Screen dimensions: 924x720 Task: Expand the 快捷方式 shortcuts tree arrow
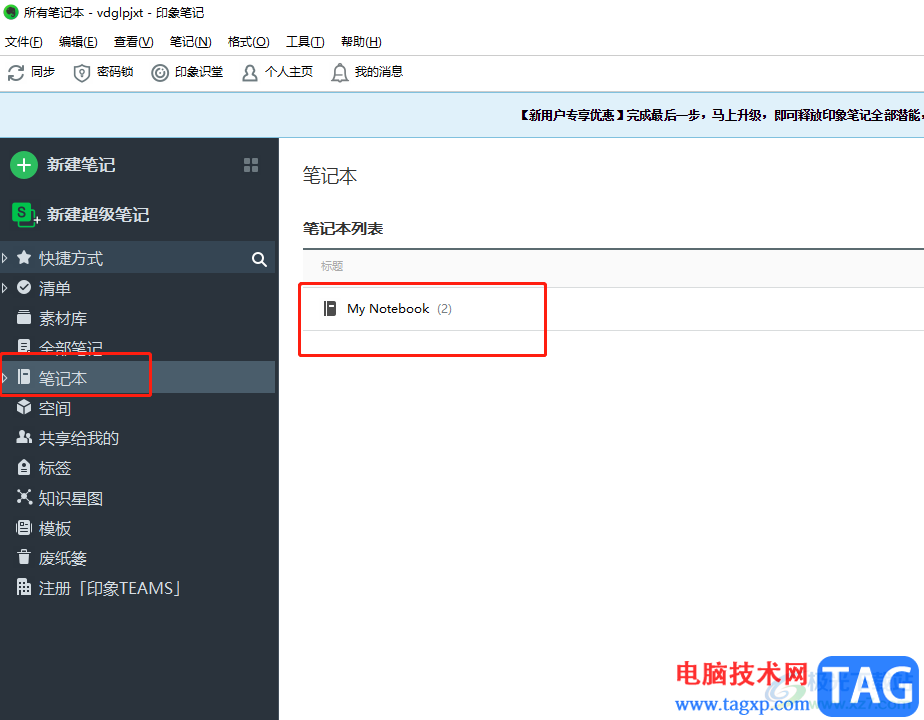(x=5, y=258)
